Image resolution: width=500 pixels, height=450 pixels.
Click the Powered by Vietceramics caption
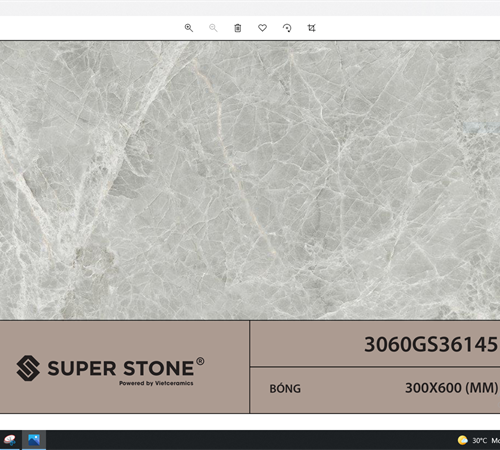[x=156, y=383]
